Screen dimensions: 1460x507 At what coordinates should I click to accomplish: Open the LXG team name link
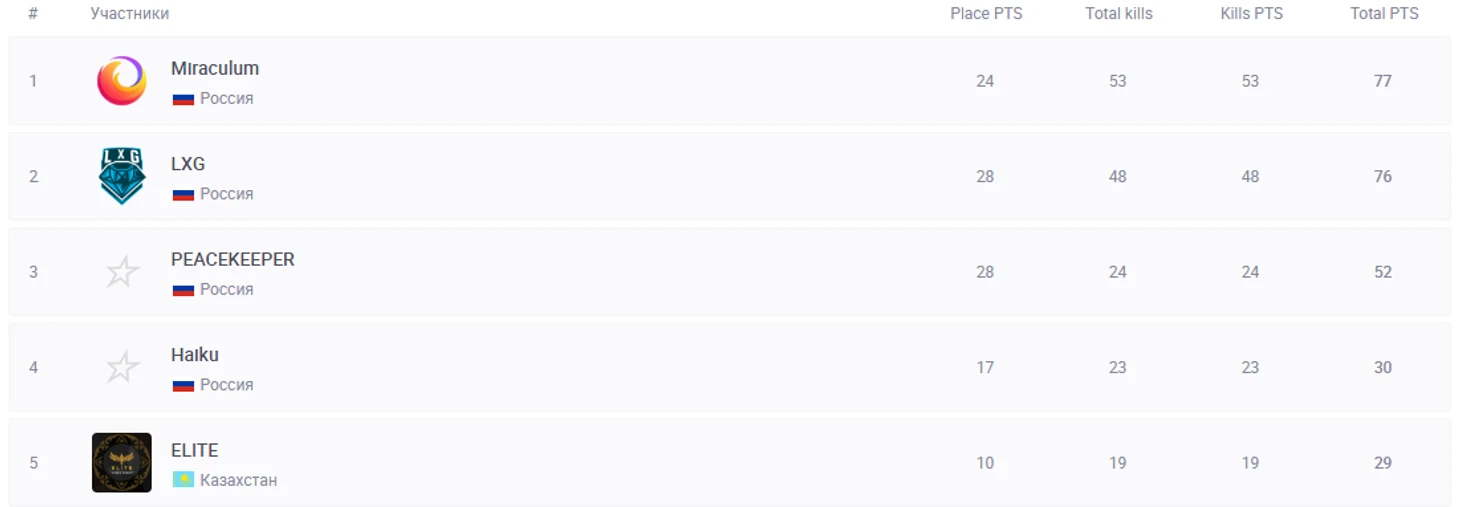[188, 164]
